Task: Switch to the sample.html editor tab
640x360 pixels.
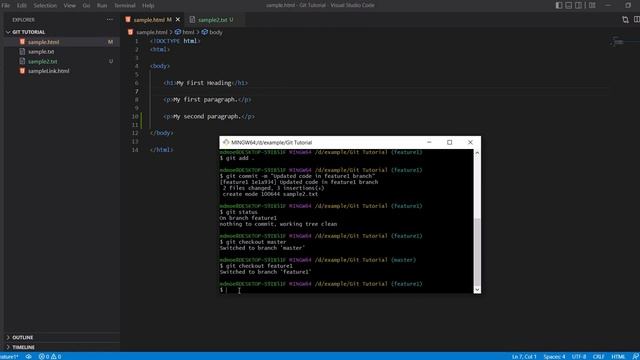Action: (x=153, y=20)
